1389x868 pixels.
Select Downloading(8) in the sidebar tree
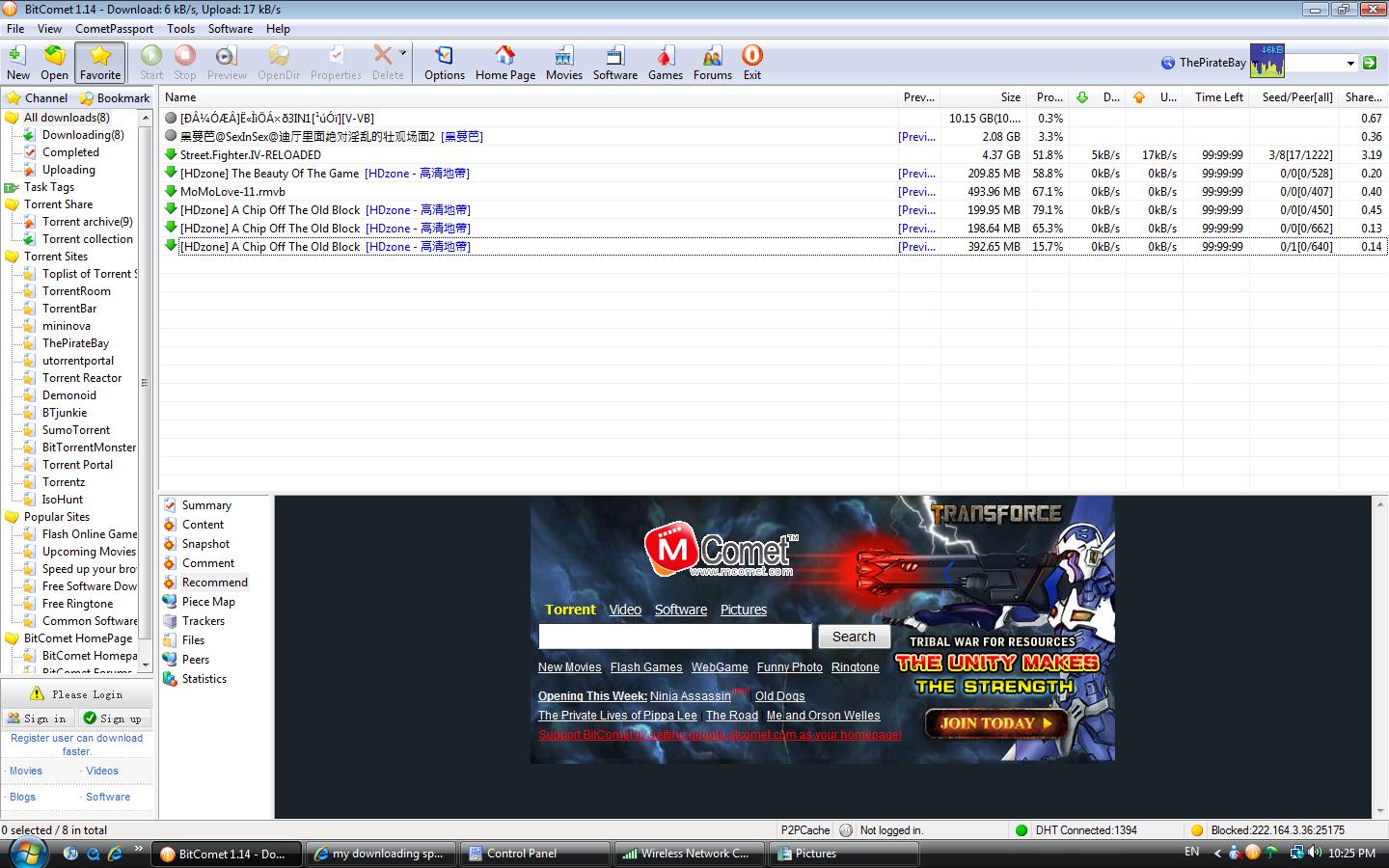coord(83,135)
